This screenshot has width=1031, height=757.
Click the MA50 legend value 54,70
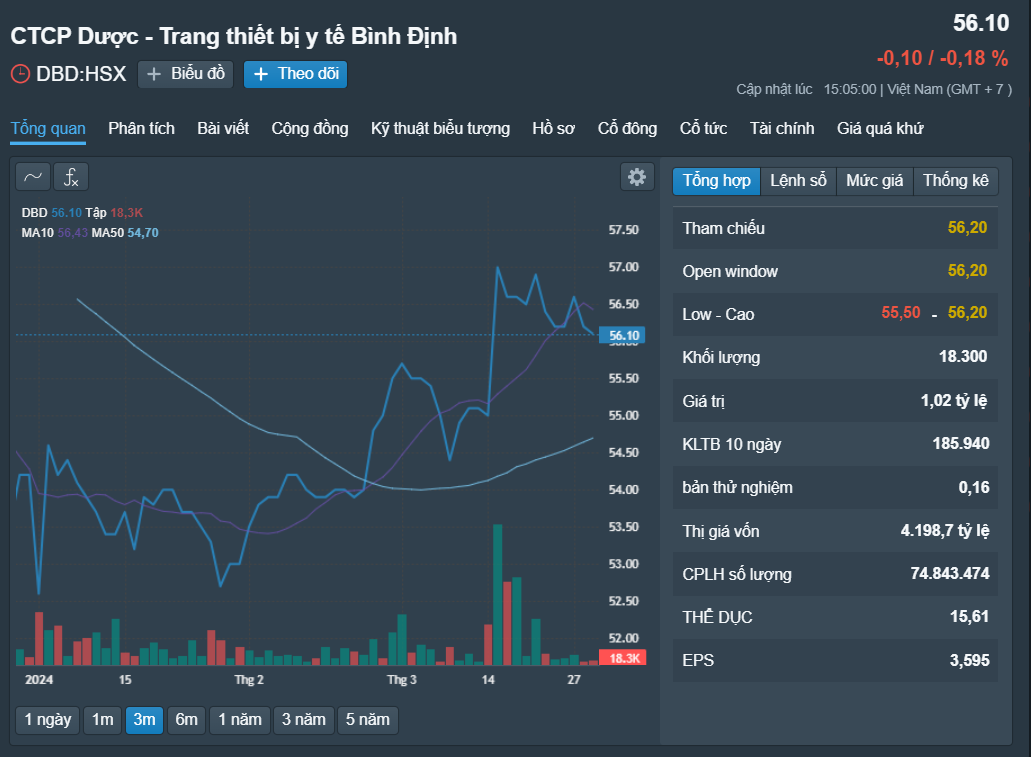(x=143, y=233)
